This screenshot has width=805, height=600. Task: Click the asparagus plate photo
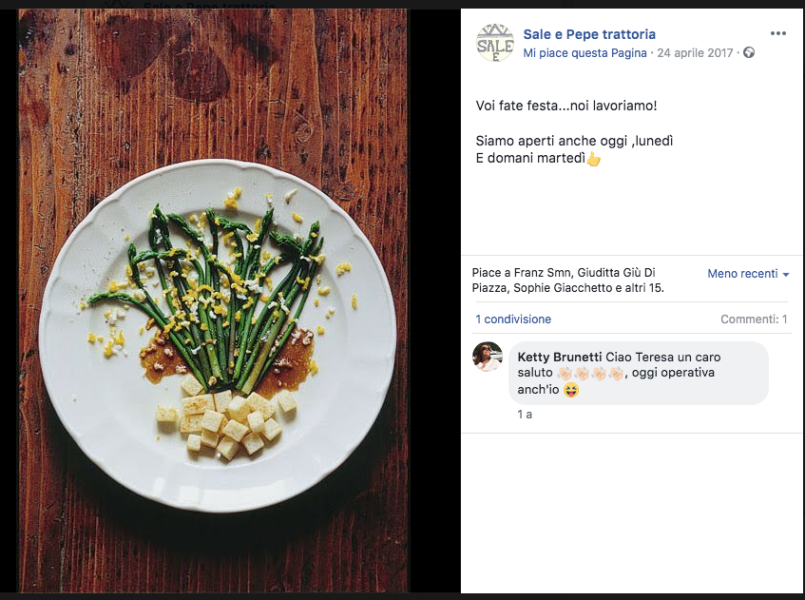click(x=213, y=300)
